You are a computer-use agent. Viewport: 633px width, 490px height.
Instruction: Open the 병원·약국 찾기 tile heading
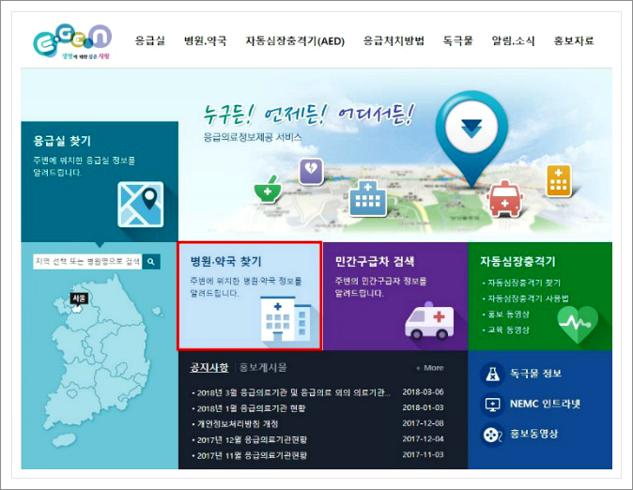226,261
